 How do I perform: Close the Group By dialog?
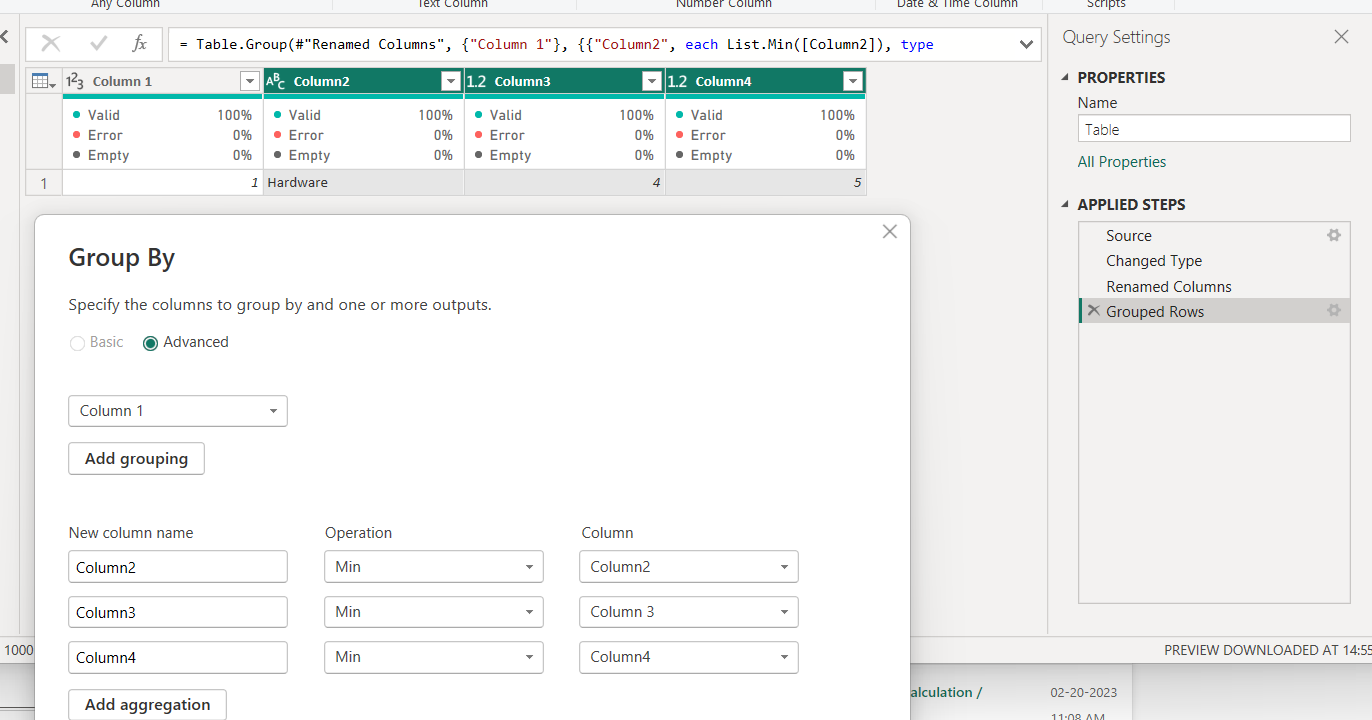pos(890,232)
